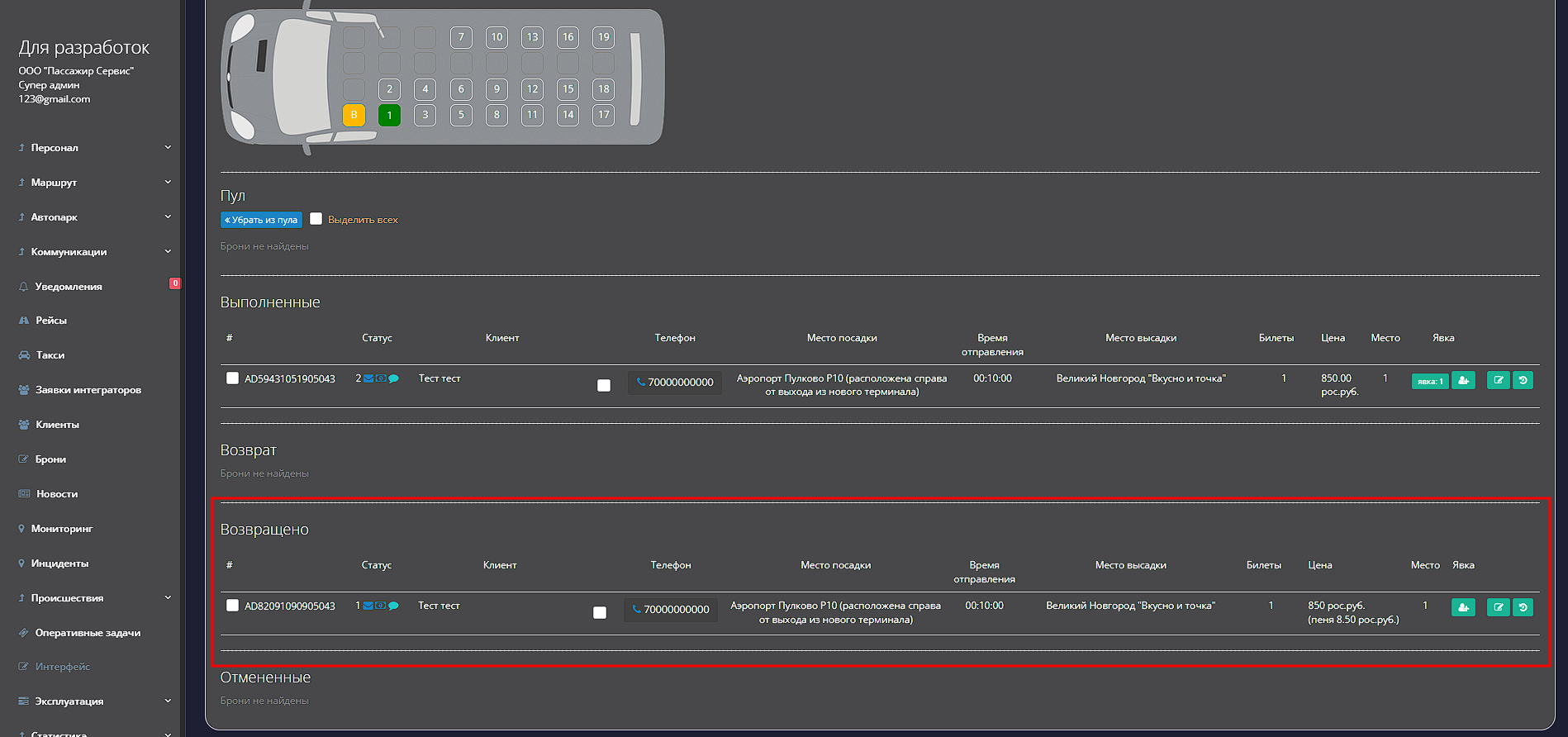Go to Заявки интеграторов menu item

[88, 390]
